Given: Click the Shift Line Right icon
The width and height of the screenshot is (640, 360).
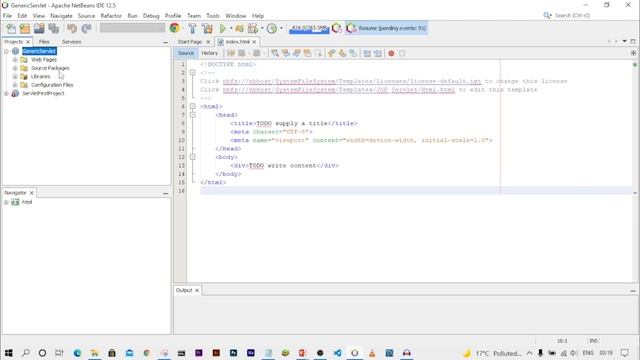Looking at the screenshot, I should (x=378, y=53).
